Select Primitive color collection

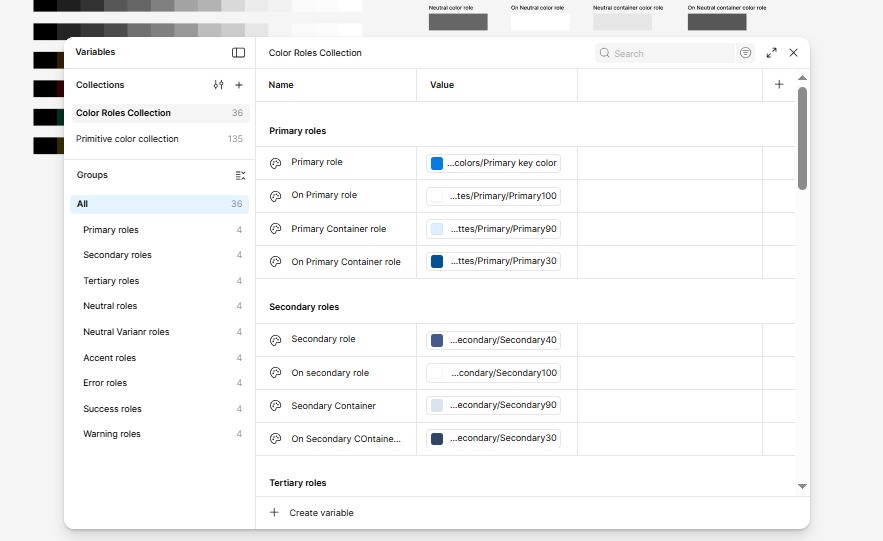(x=160, y=139)
